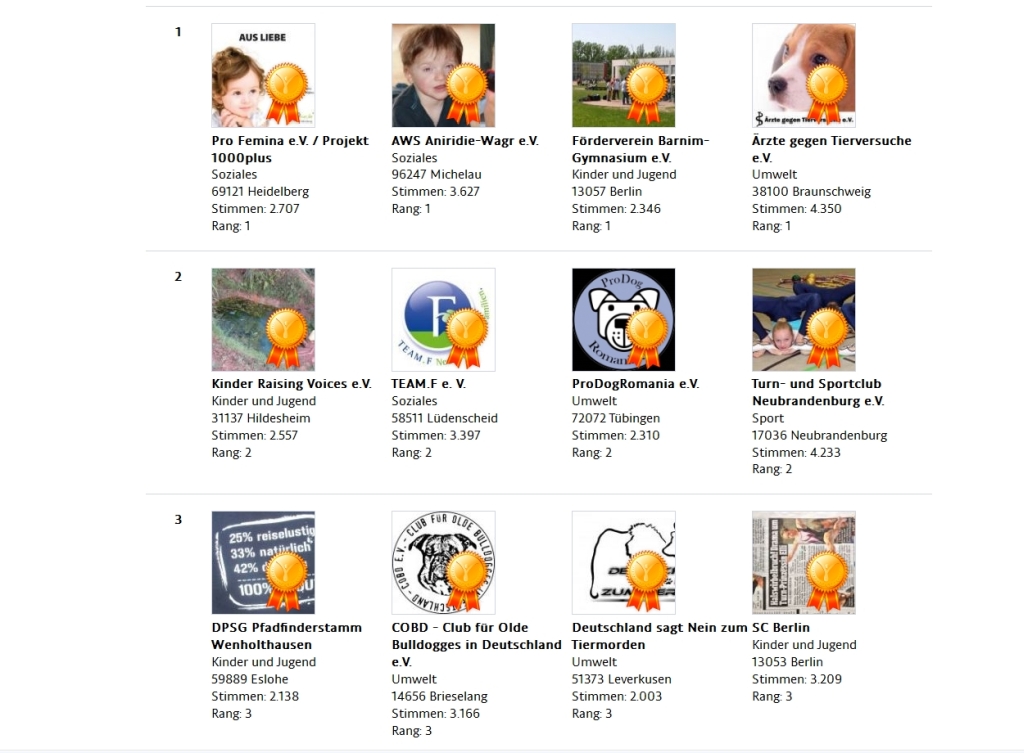Viewport: 1024px width, 753px height.
Task: Open the Deutschland sagt Nein logo image
Action: tap(624, 562)
